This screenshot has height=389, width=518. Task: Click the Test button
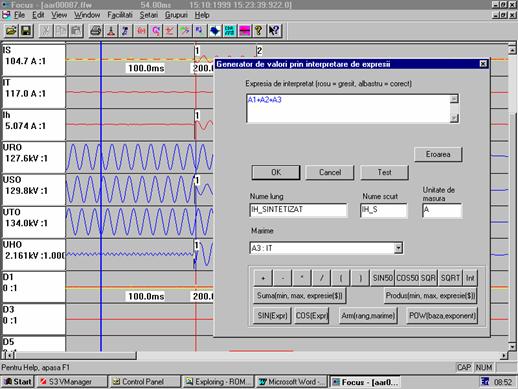pyautogui.click(x=384, y=172)
